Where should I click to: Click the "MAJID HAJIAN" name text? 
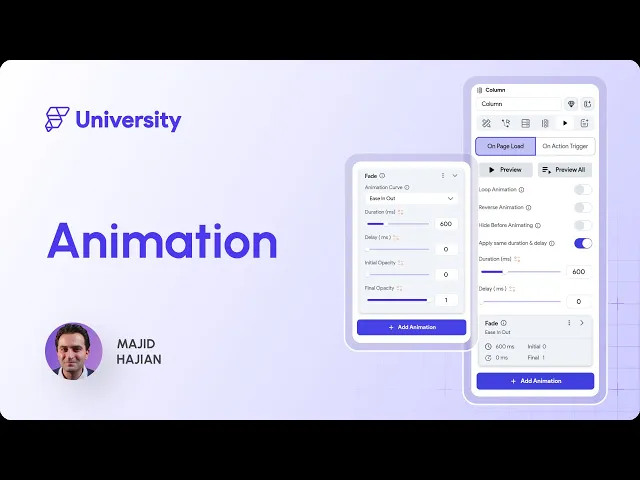(x=139, y=351)
